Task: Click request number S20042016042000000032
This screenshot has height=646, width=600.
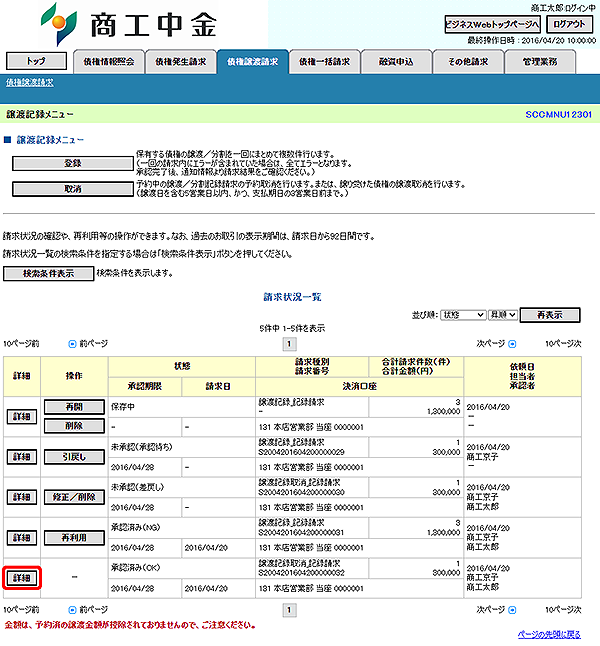Action: 302,573
